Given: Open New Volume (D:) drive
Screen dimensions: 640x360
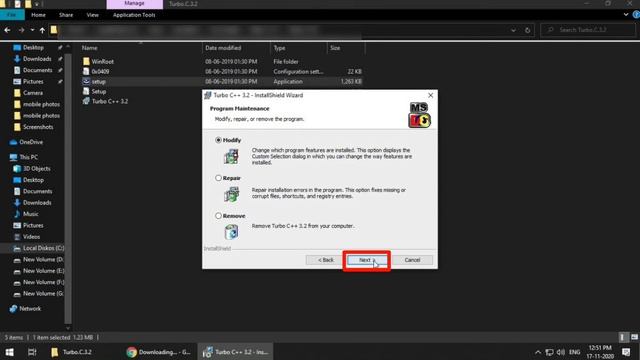Looking at the screenshot, I should pyautogui.click(x=43, y=260).
